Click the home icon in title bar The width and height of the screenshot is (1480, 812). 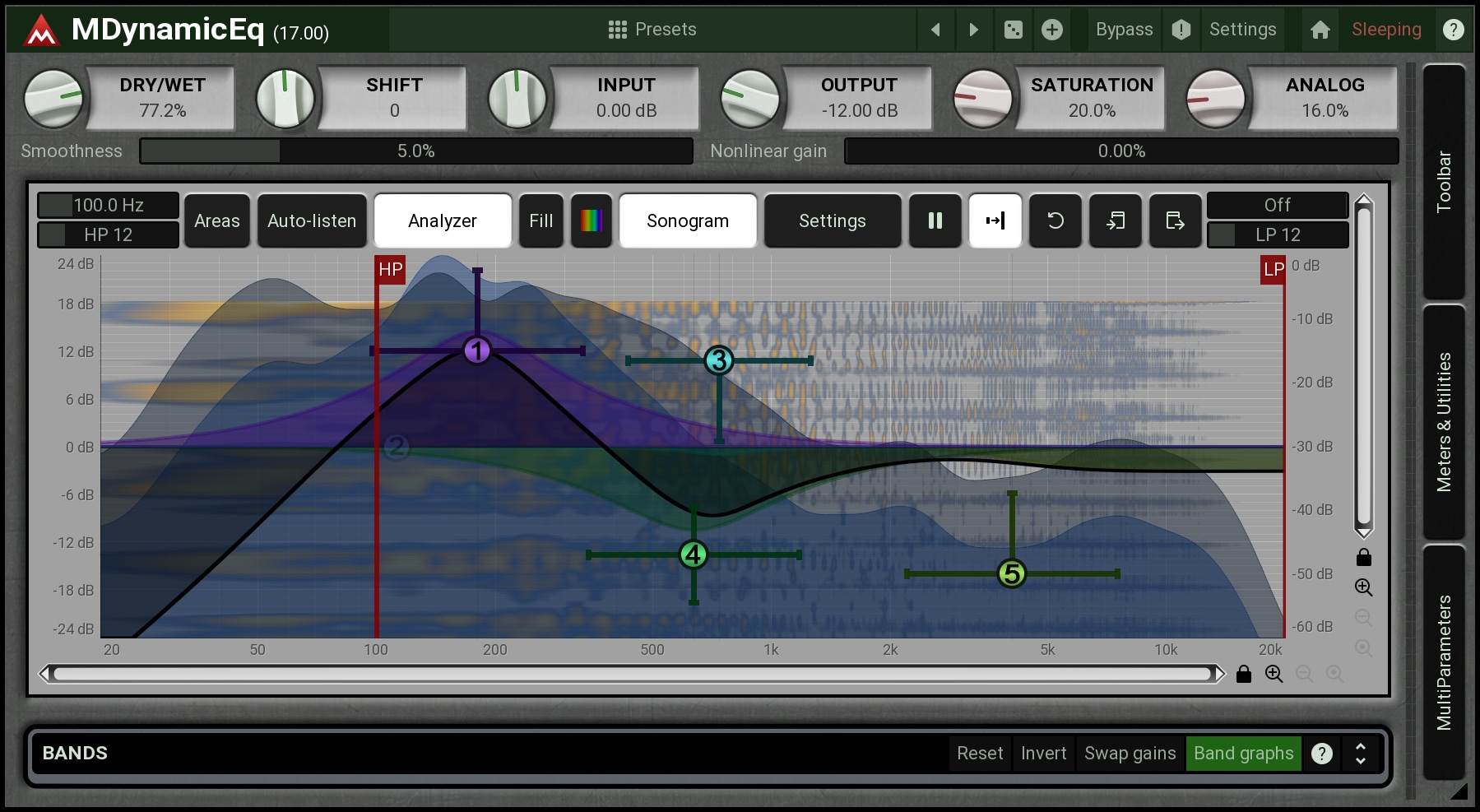click(1320, 30)
